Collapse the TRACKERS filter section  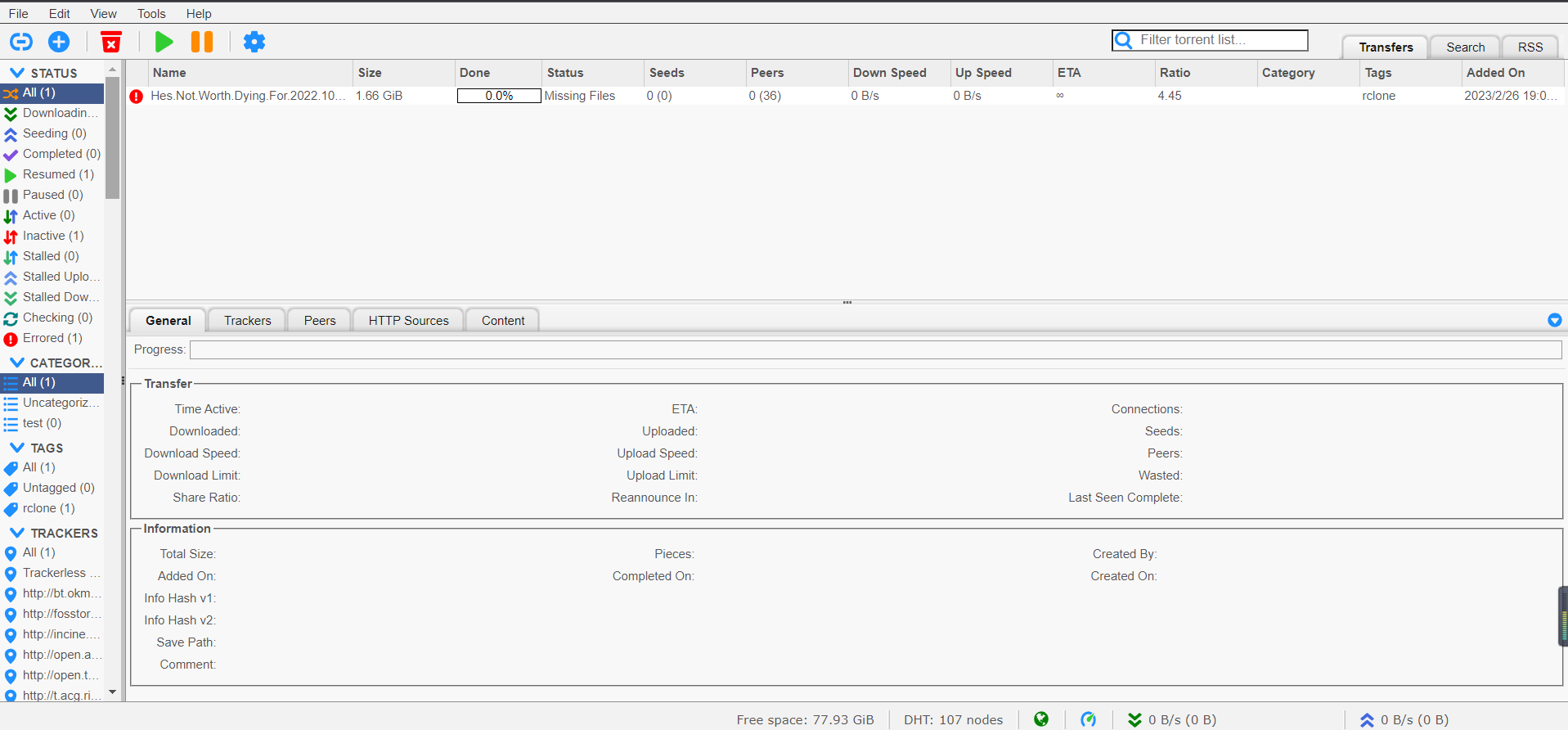[16, 533]
